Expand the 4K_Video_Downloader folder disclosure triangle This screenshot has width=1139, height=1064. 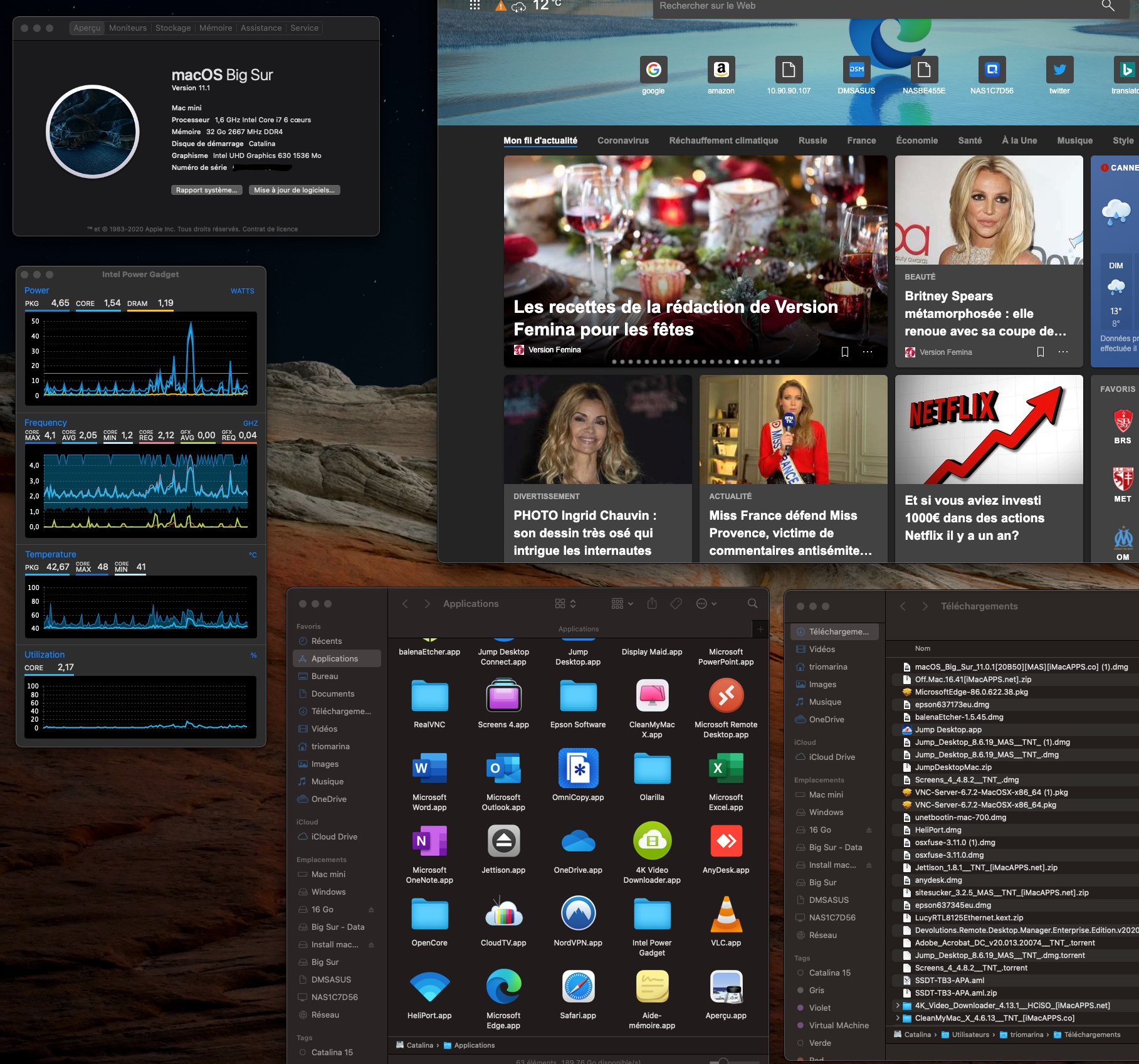898,1005
